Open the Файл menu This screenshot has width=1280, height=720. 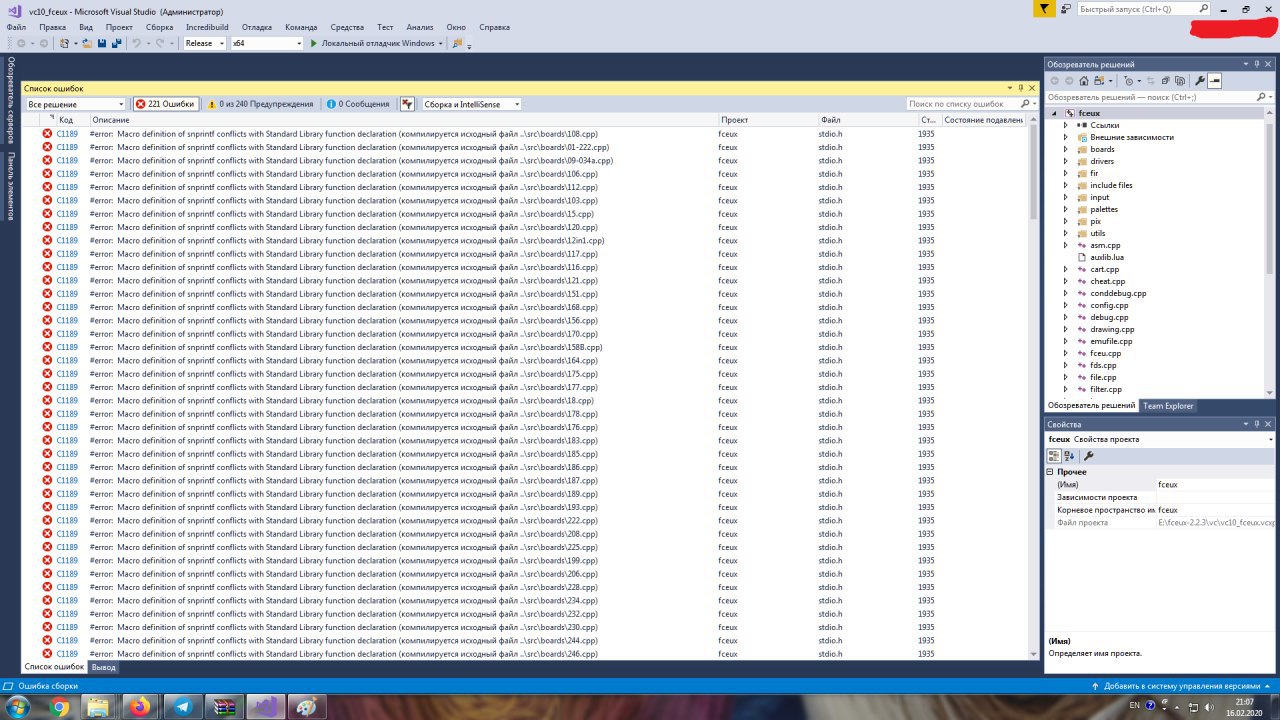click(16, 27)
